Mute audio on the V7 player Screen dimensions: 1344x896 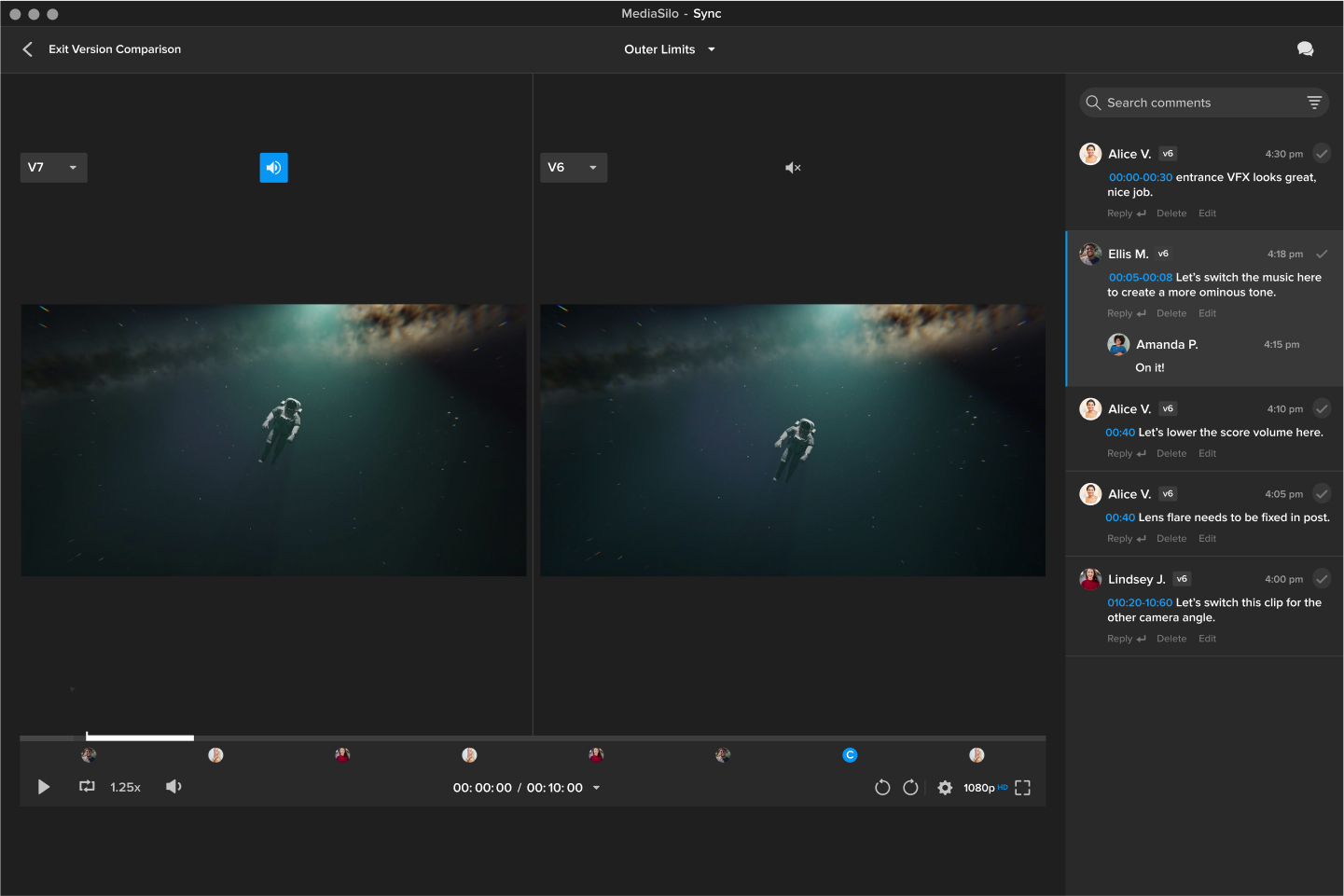(273, 167)
